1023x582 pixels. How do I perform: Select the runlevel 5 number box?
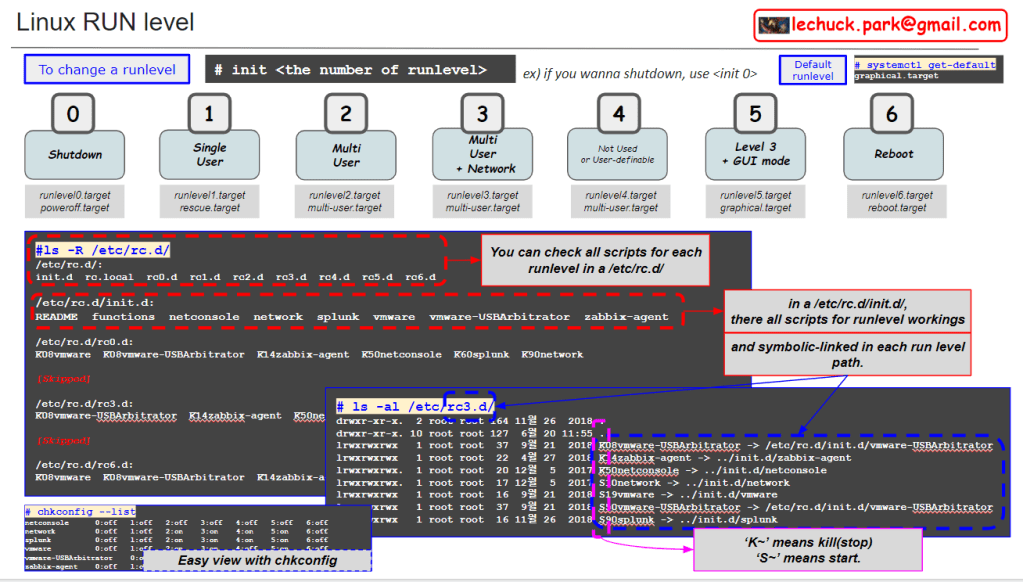(755, 114)
